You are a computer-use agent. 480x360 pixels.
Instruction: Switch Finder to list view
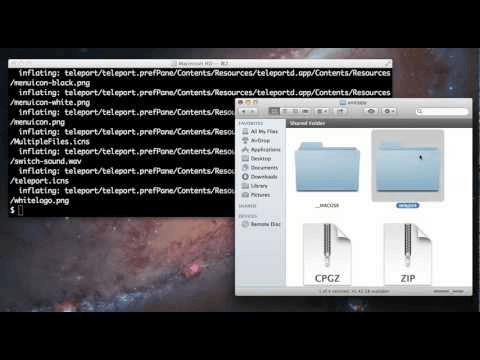tap(285, 111)
